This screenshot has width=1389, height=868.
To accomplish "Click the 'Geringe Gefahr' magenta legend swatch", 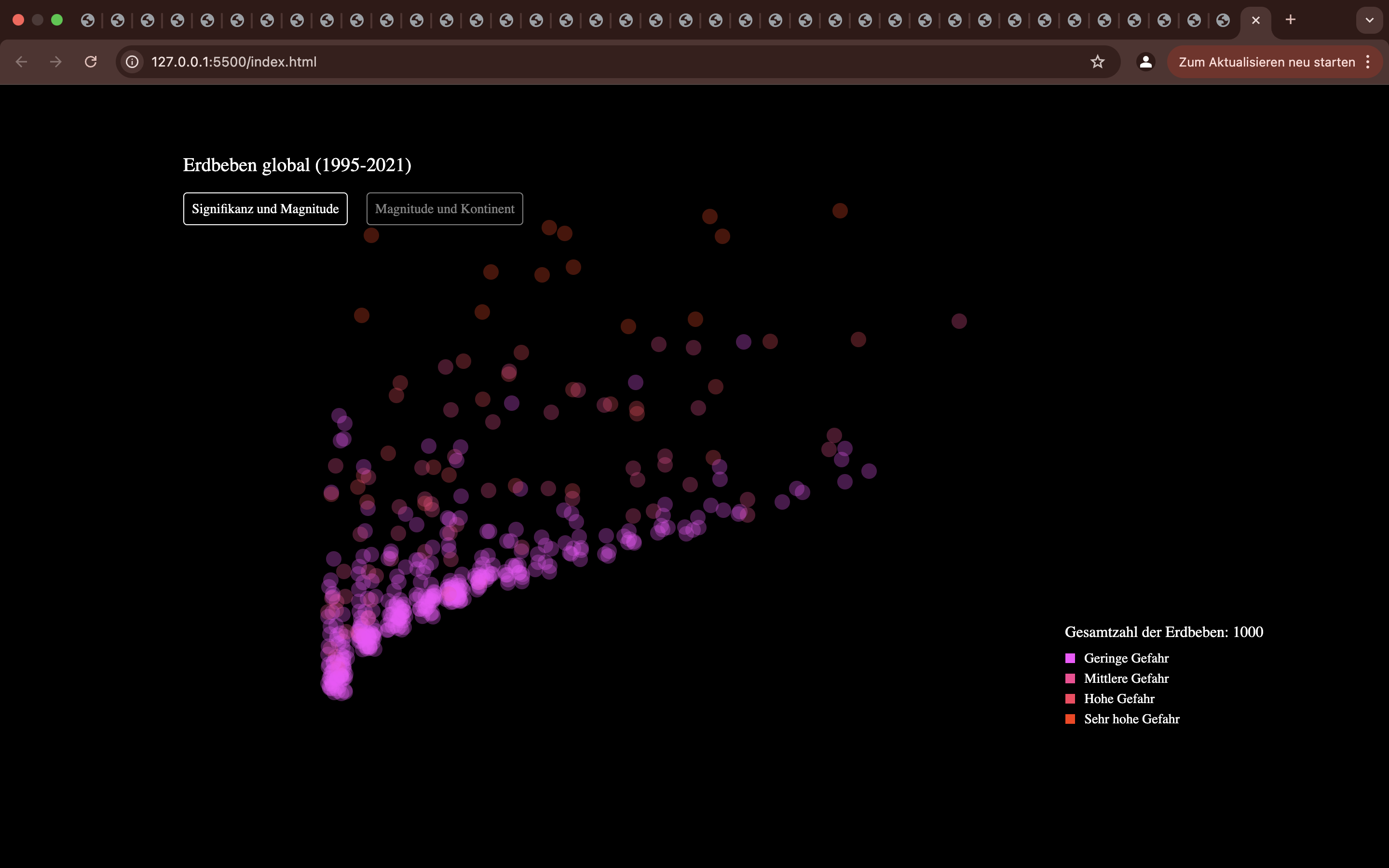I will point(1070,658).
